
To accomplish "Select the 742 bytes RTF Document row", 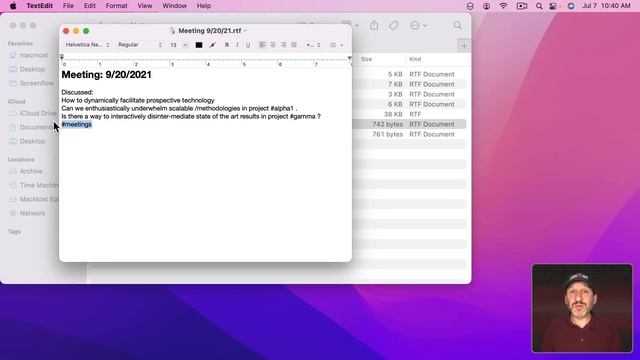I will (x=409, y=124).
